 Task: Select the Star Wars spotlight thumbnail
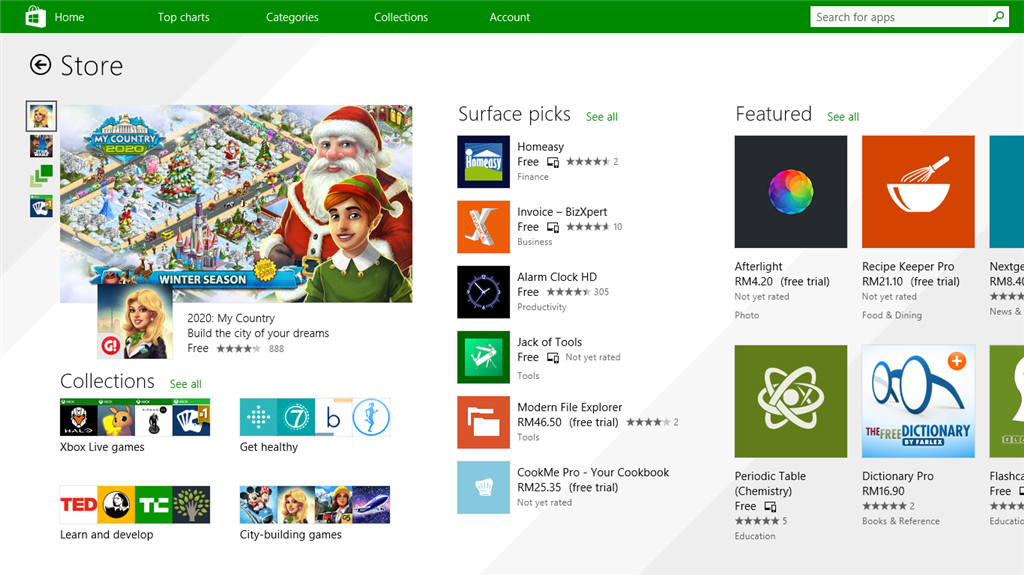coord(41,146)
